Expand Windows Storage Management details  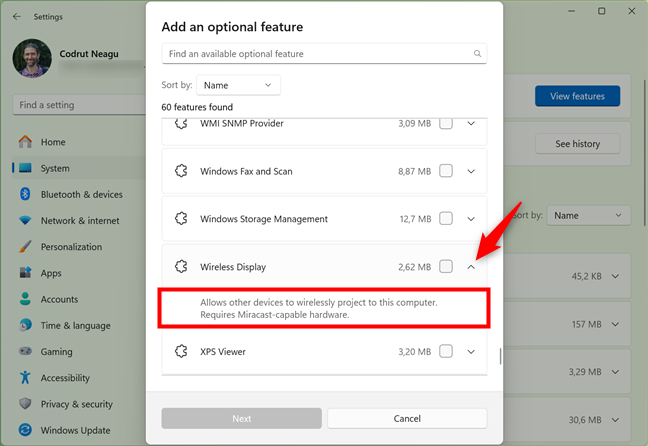pos(471,219)
